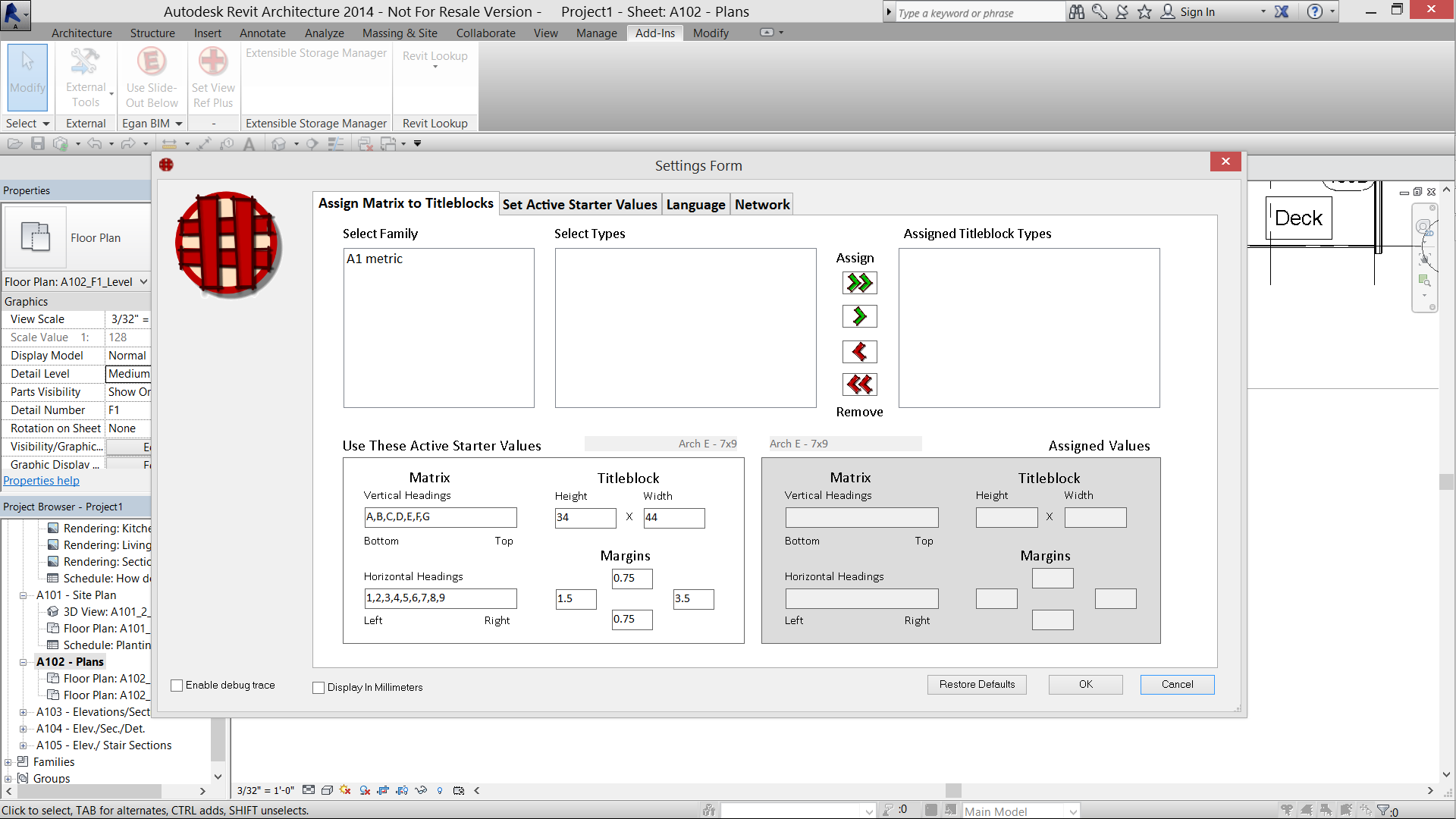Image resolution: width=1456 pixels, height=819 pixels.
Task: Click the red double-arrow Remove All button
Action: coord(859,384)
